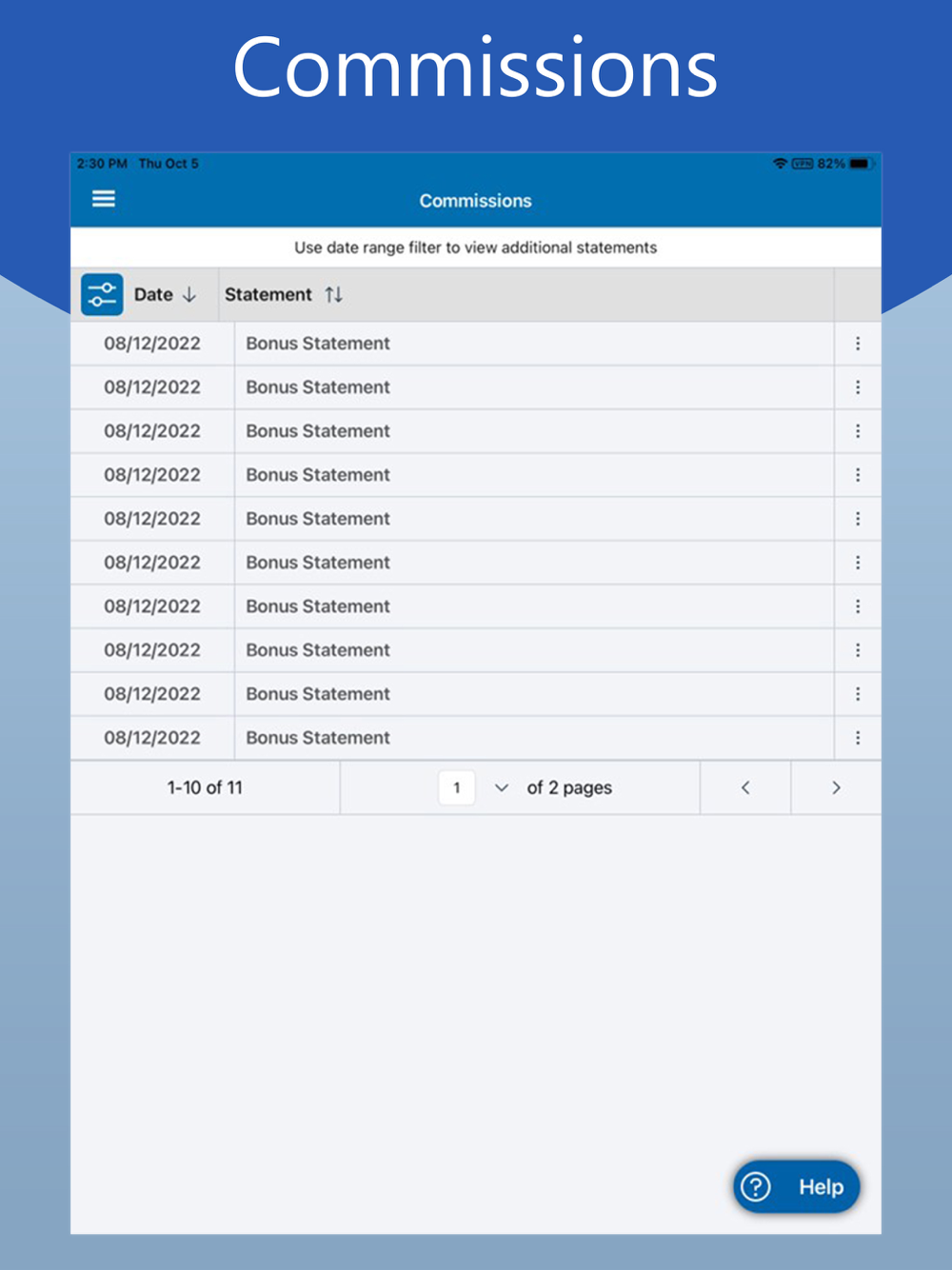Click the 2:30 PM clock in the status bar
952x1270 pixels.
point(102,164)
